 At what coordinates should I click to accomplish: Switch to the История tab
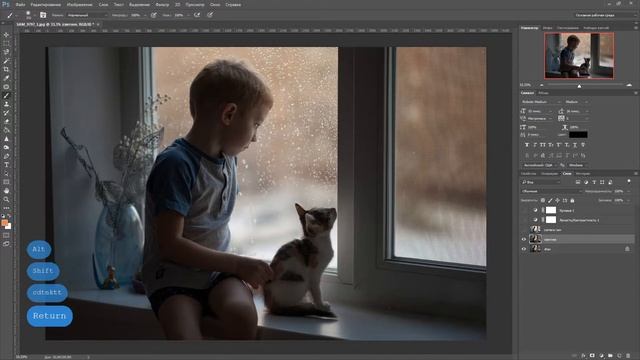pyautogui.click(x=583, y=173)
